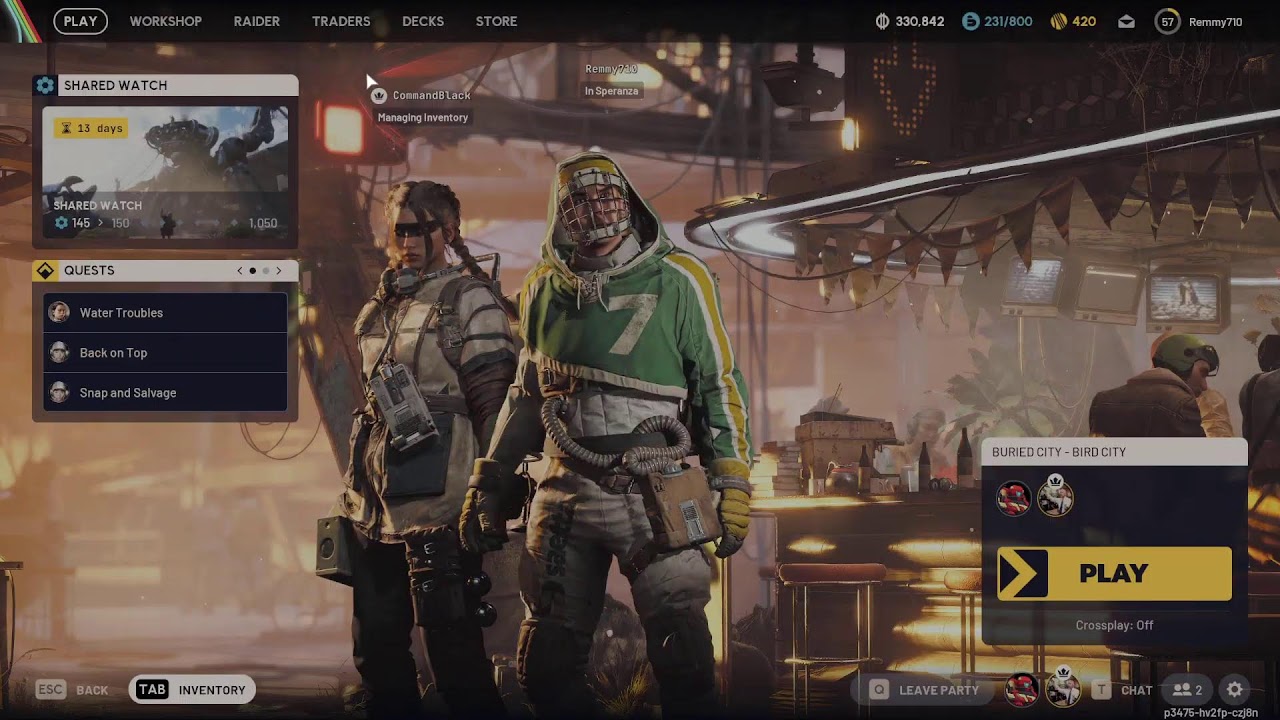
Task: Click the level 57 progress ring
Action: pos(1167,21)
